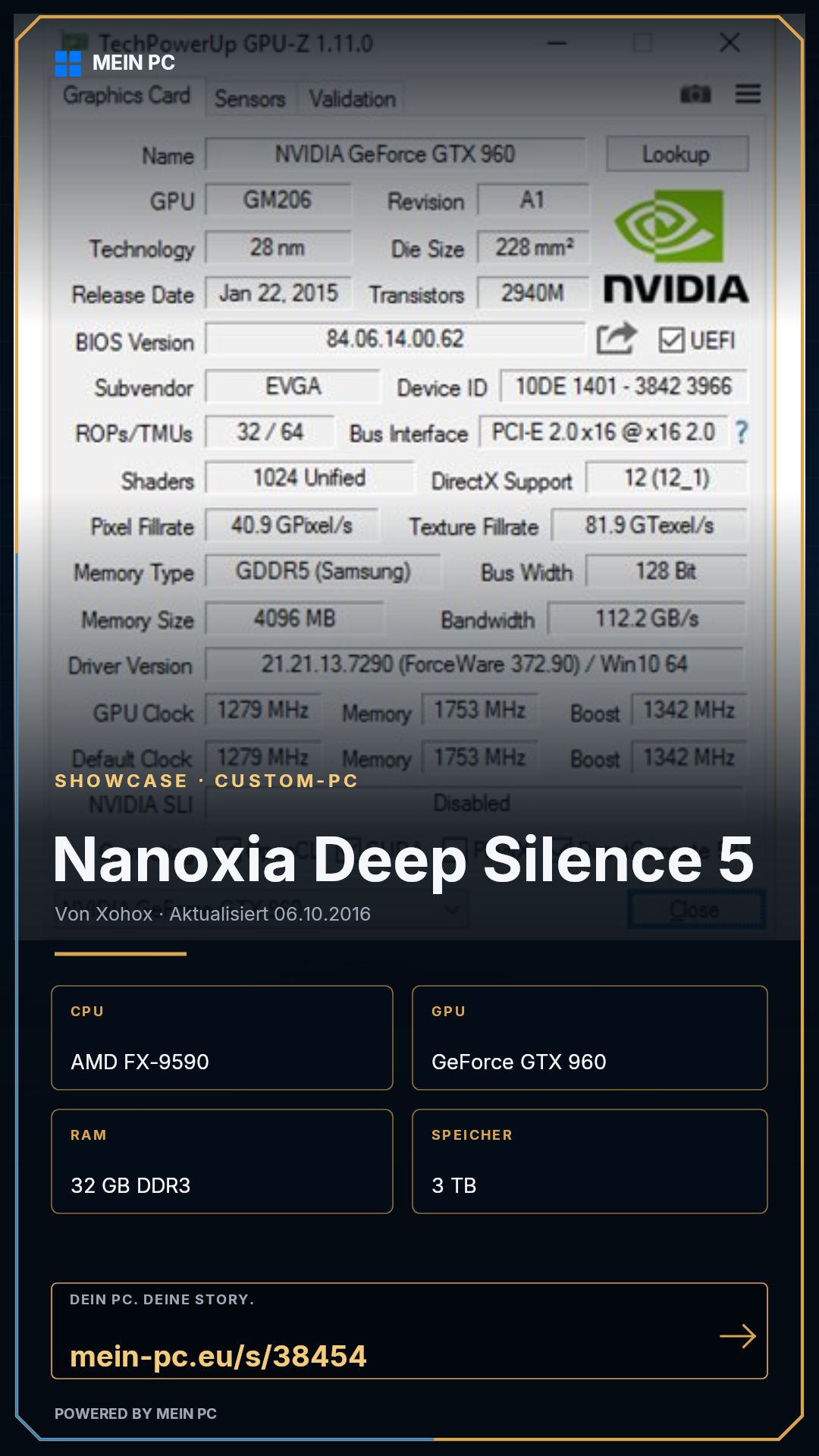This screenshot has height=1456, width=819.
Task: Click the Close button in GPU-Z
Action: pos(695,908)
